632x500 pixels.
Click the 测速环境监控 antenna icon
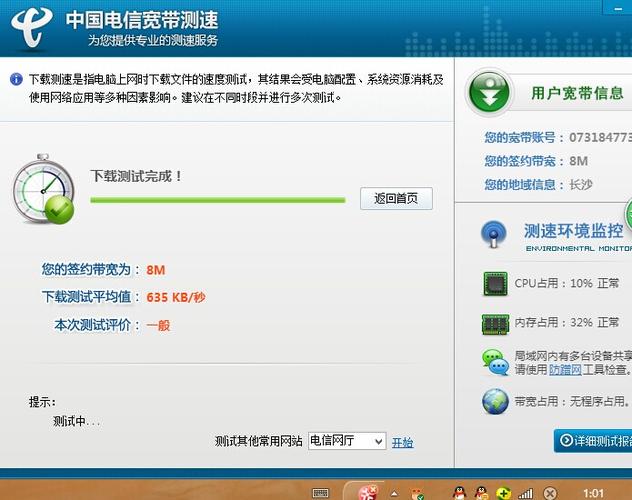(493, 234)
